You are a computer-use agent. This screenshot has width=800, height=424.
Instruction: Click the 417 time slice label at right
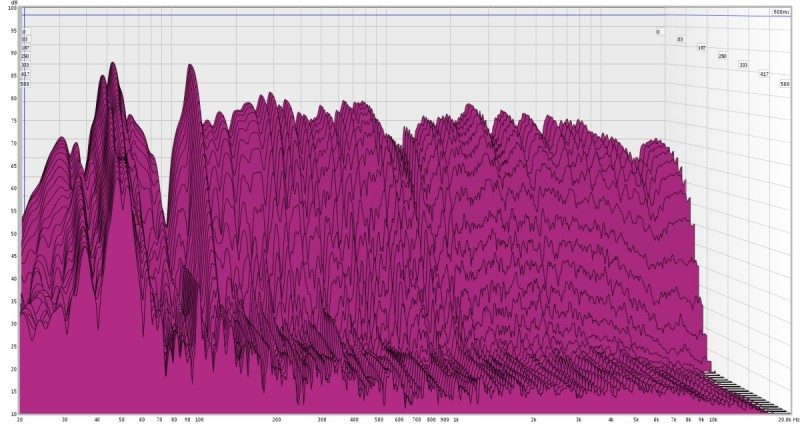tap(764, 74)
